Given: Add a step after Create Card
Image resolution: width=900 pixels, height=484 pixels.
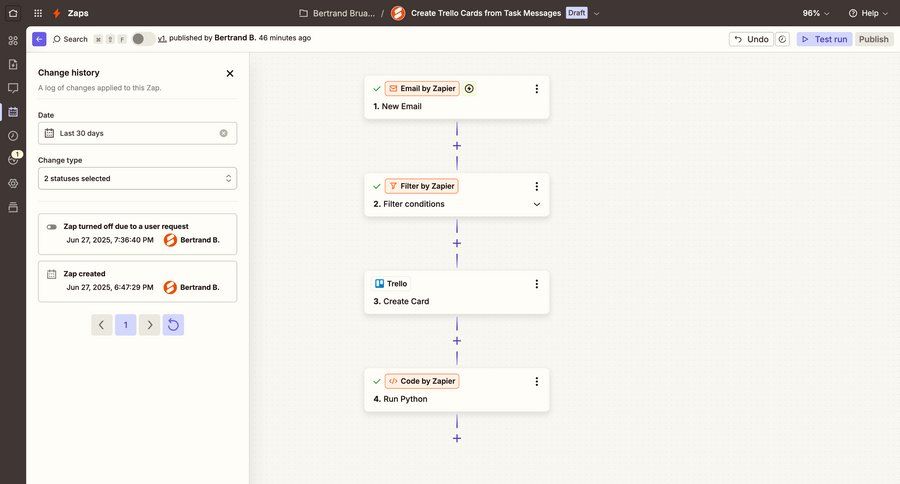Looking at the screenshot, I should [x=457, y=341].
